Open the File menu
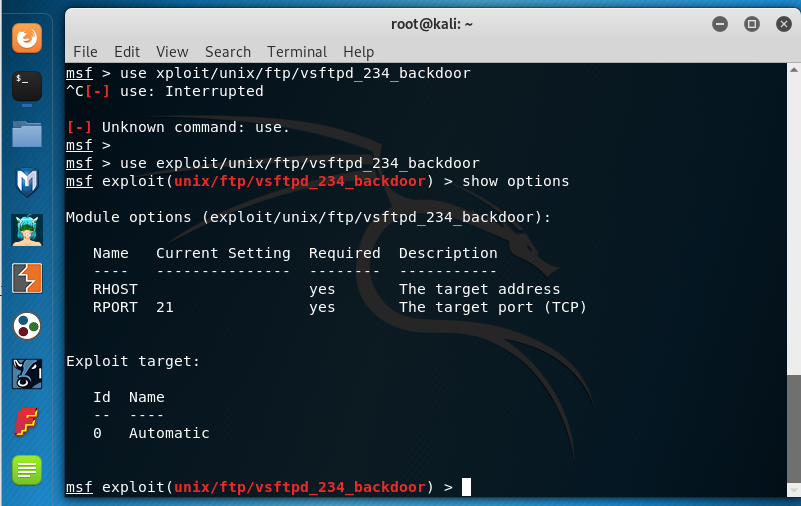This screenshot has height=506, width=801. pos(85,52)
